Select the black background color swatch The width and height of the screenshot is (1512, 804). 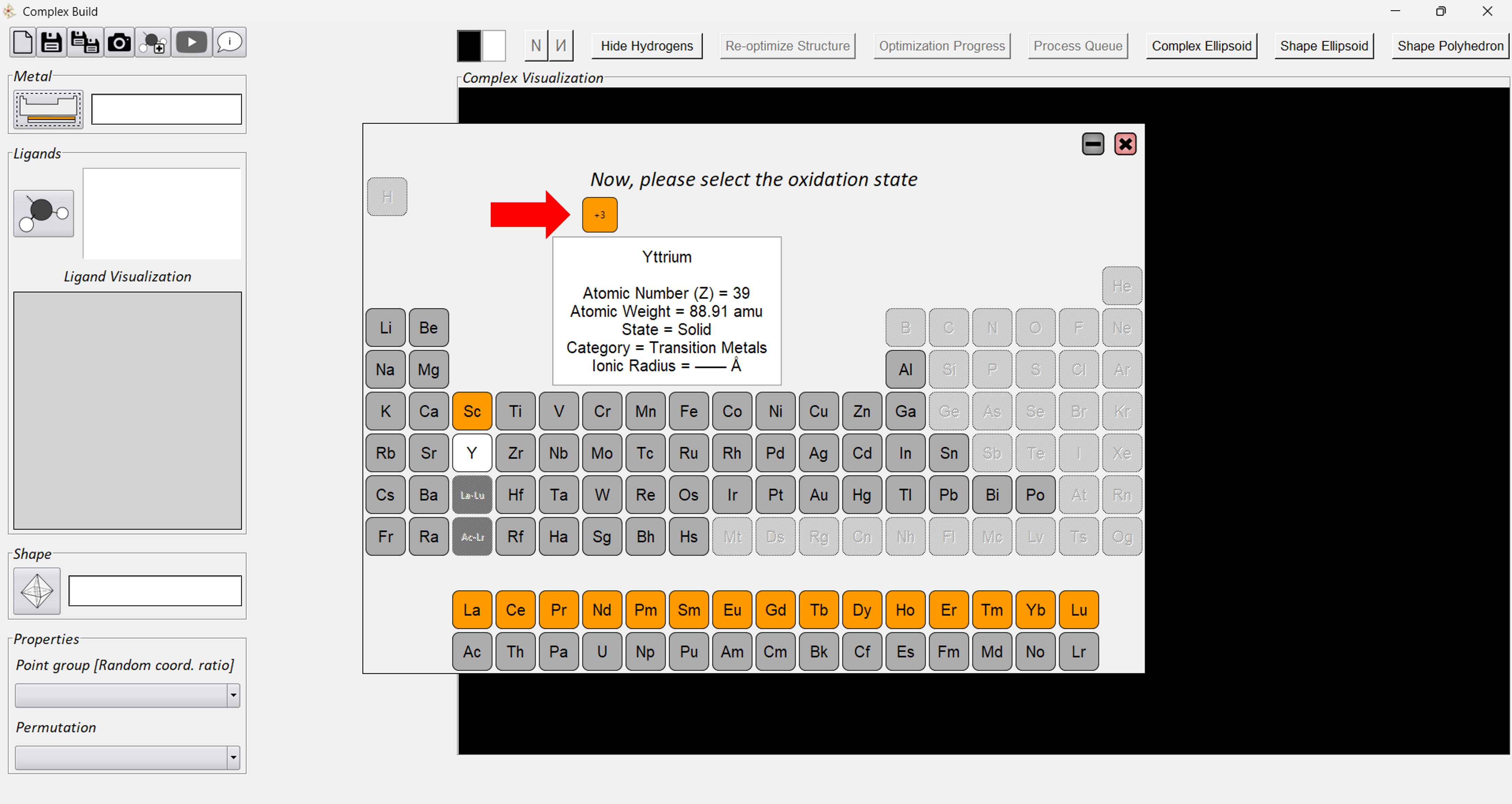pos(469,46)
